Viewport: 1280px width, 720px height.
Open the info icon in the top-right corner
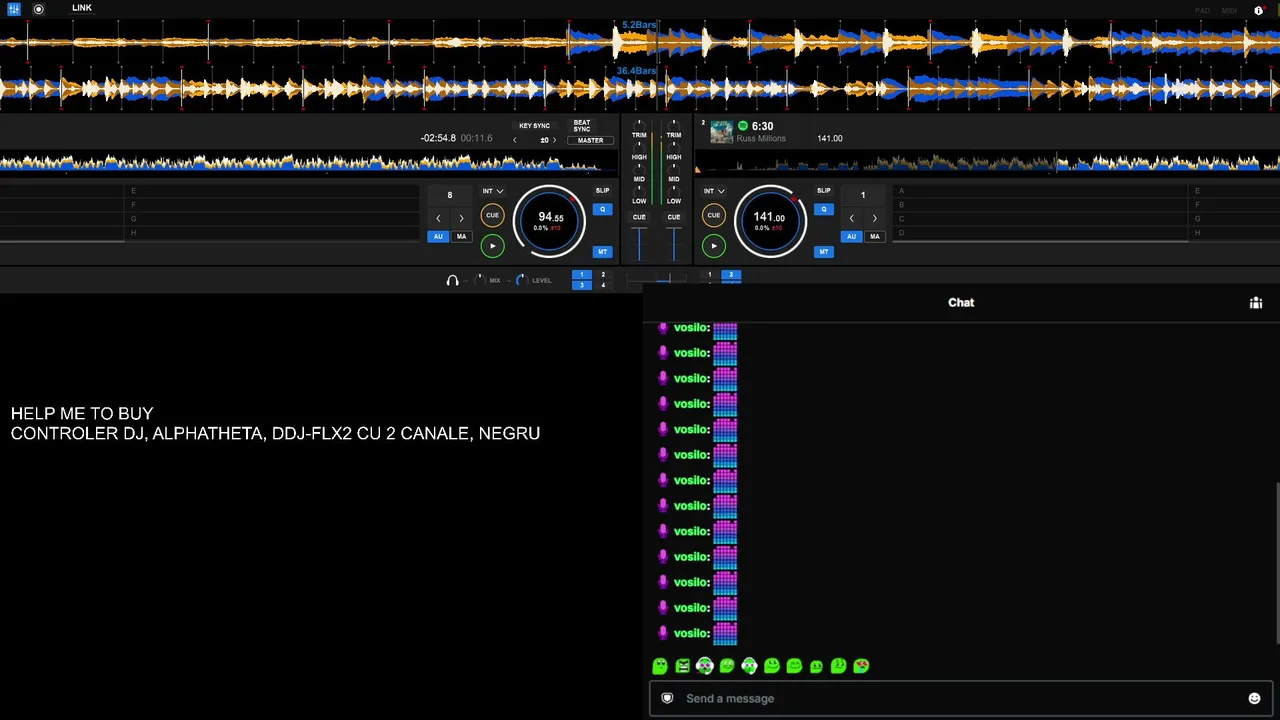point(1258,10)
